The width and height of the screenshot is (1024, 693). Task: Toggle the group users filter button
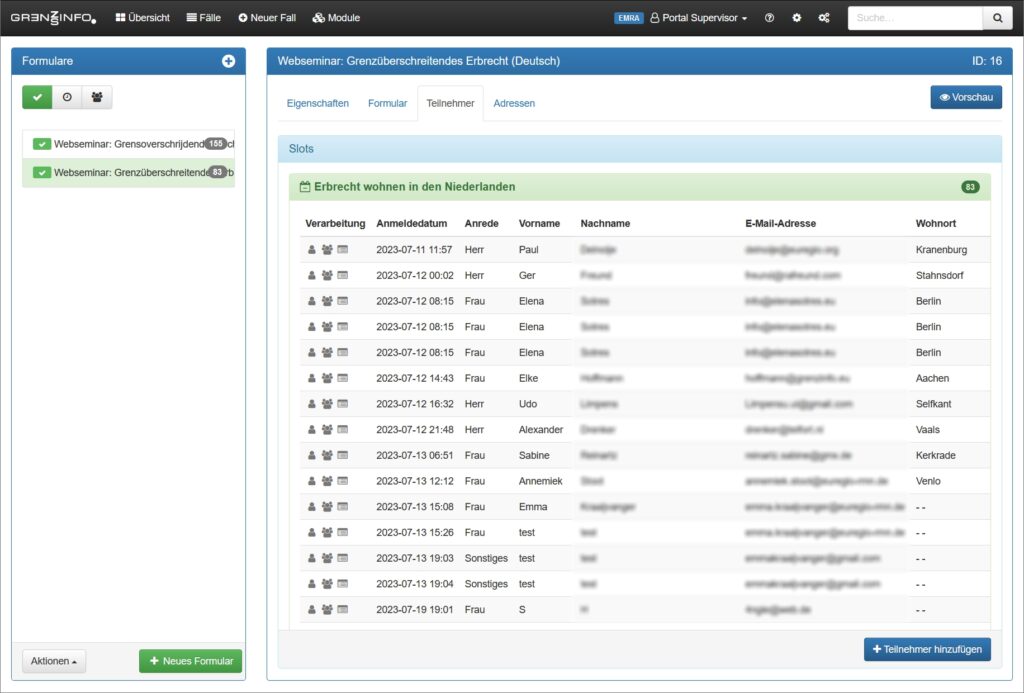tap(97, 97)
